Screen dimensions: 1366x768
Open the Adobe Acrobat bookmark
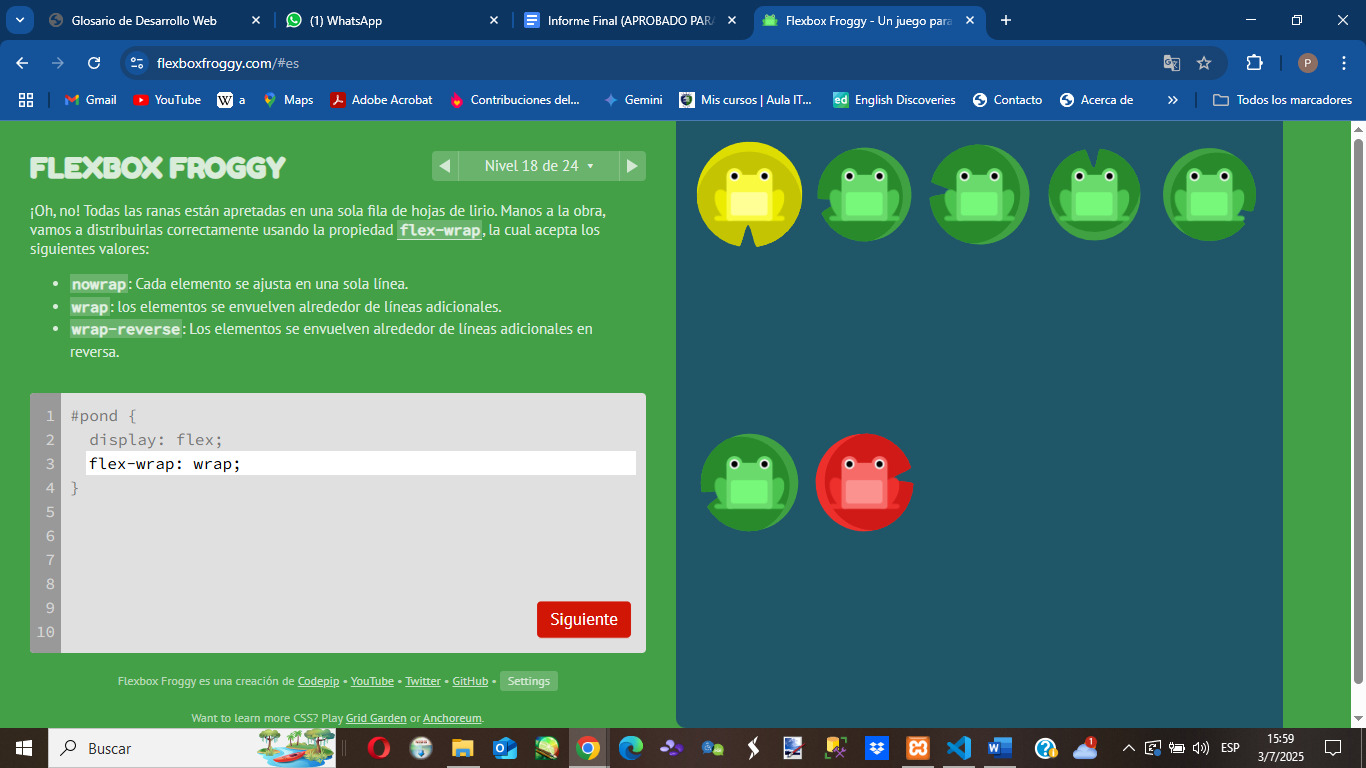(x=382, y=100)
